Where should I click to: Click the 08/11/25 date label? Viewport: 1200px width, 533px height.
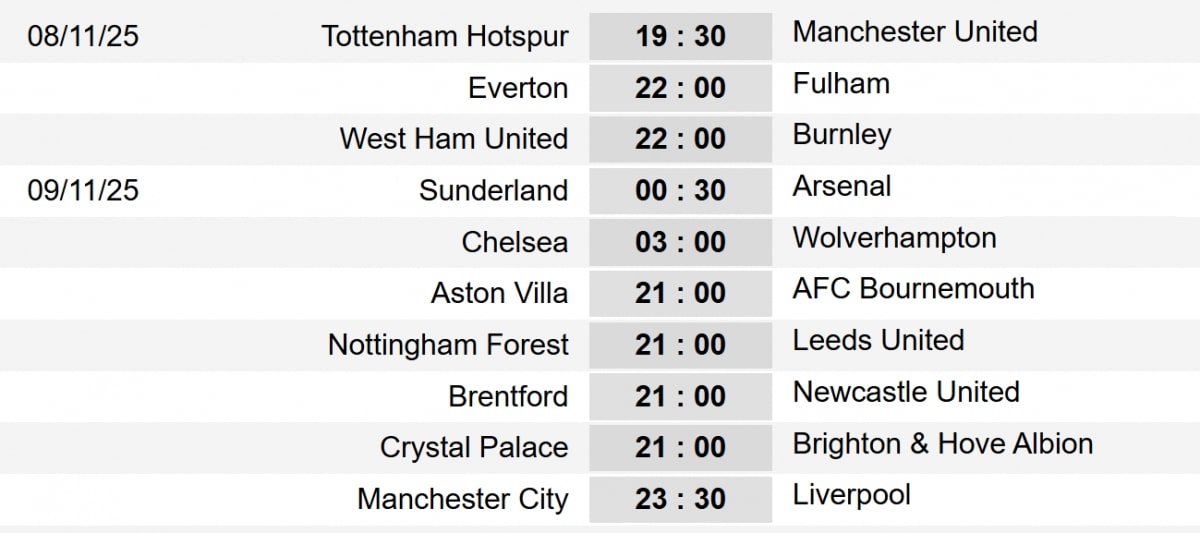tap(83, 37)
